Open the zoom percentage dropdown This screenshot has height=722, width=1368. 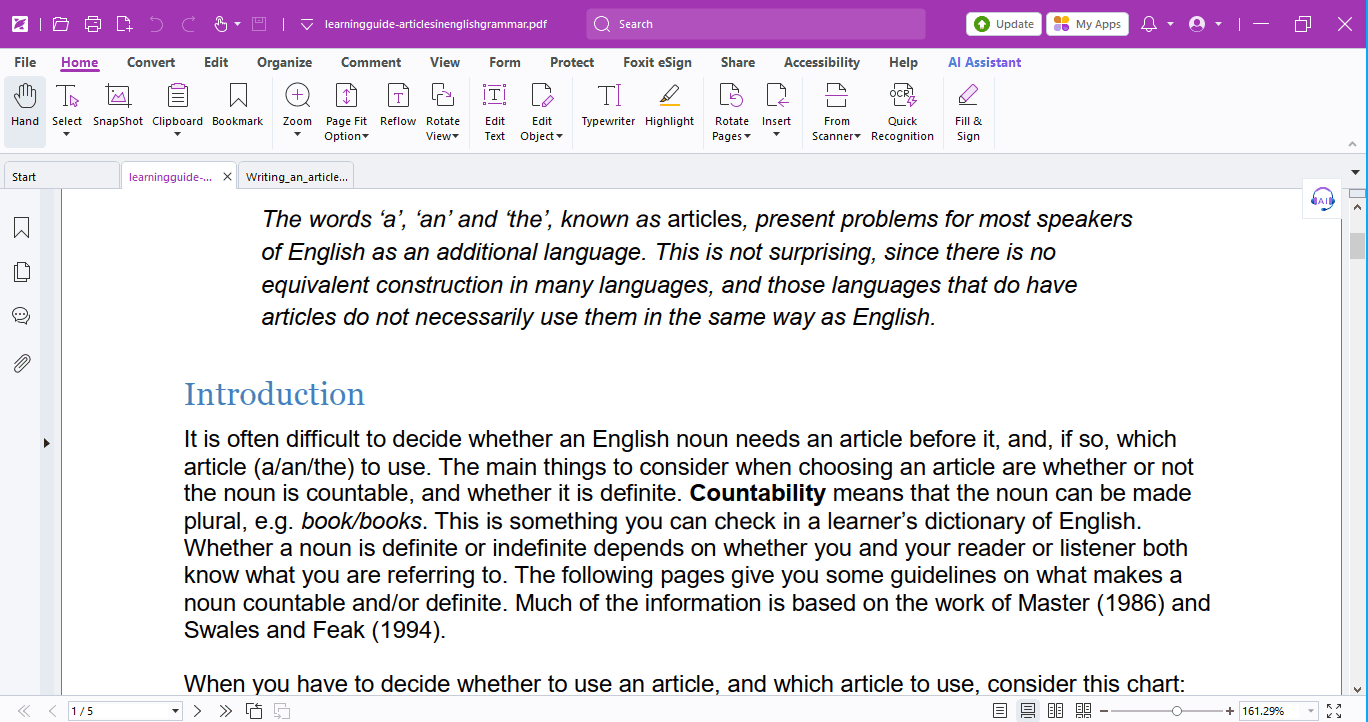1311,711
